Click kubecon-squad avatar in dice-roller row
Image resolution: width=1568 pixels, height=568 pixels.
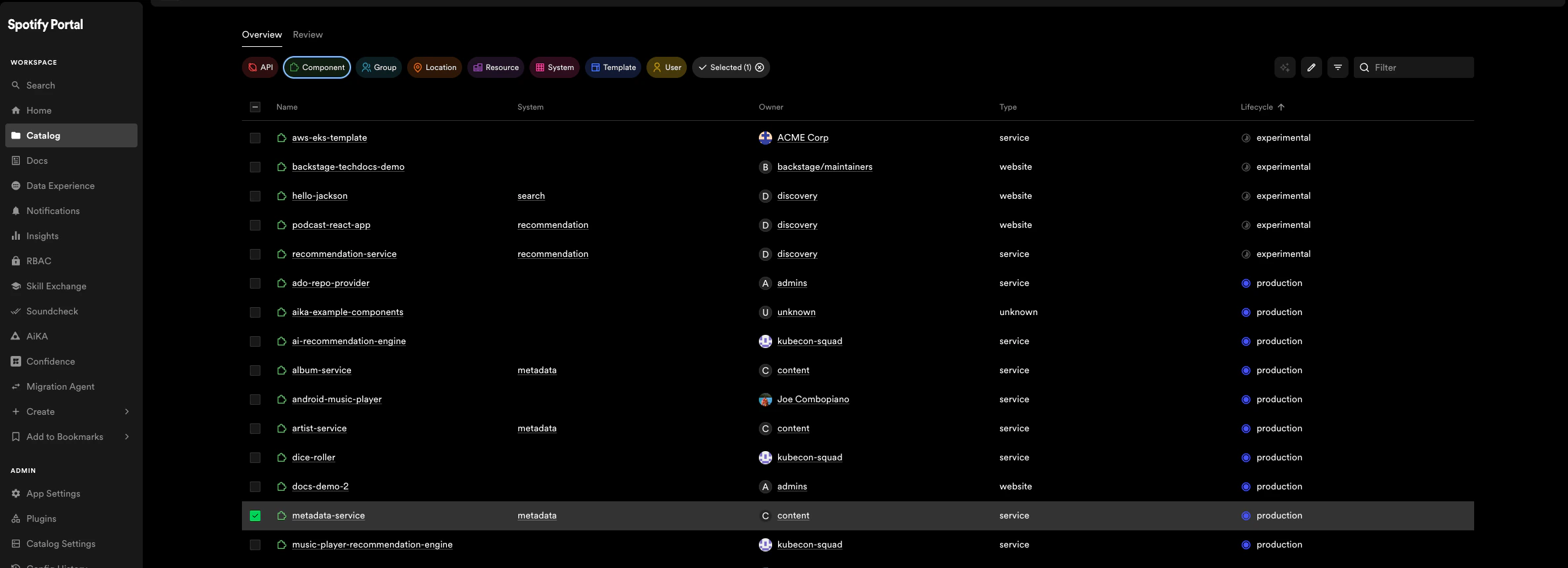tap(765, 457)
